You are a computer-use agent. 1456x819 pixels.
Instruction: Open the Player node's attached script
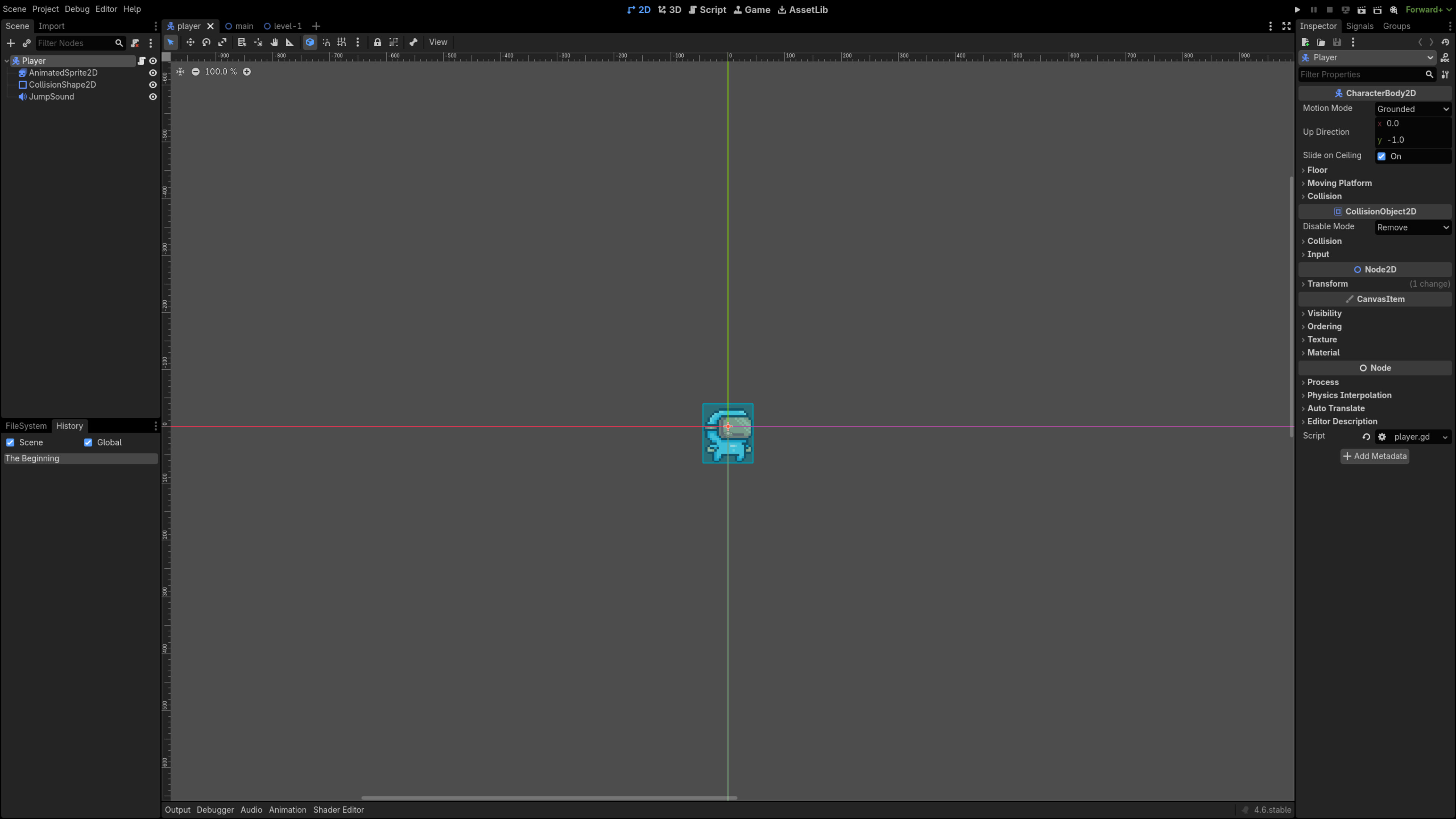click(141, 61)
